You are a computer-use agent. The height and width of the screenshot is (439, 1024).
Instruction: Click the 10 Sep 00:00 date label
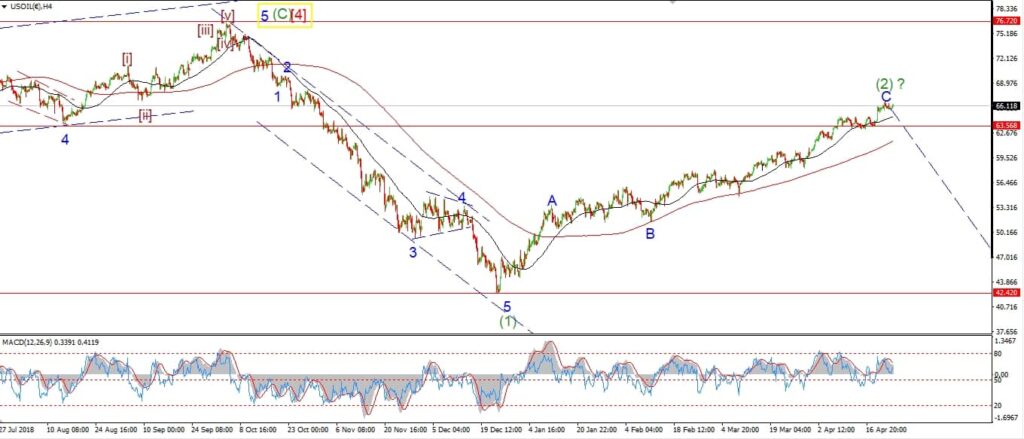[x=164, y=430]
